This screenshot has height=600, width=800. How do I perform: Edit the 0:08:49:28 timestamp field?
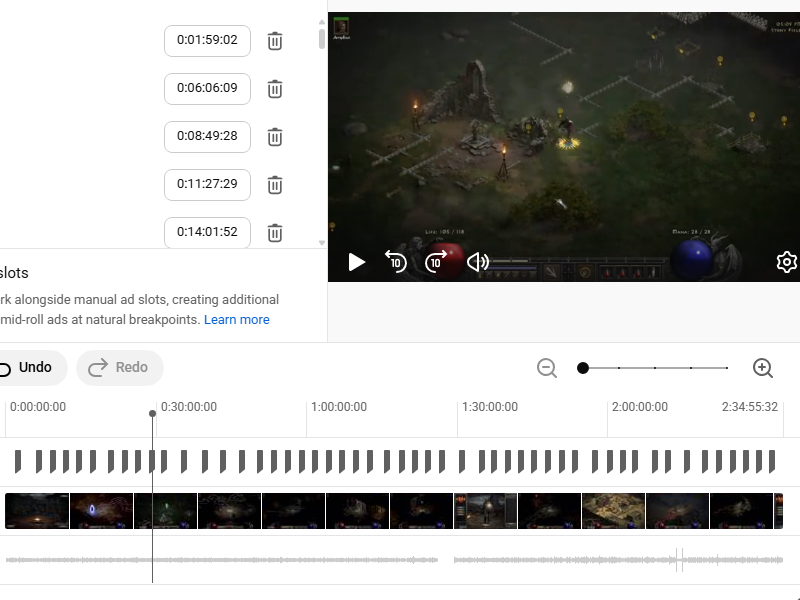[207, 136]
